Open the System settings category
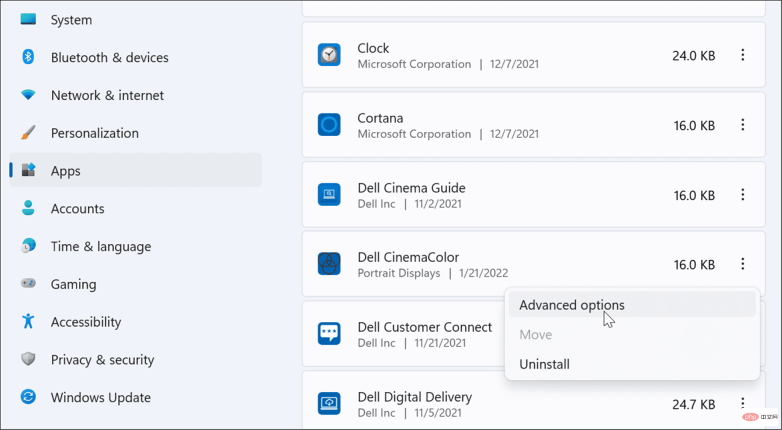This screenshot has width=782, height=430. pyautogui.click(x=71, y=20)
